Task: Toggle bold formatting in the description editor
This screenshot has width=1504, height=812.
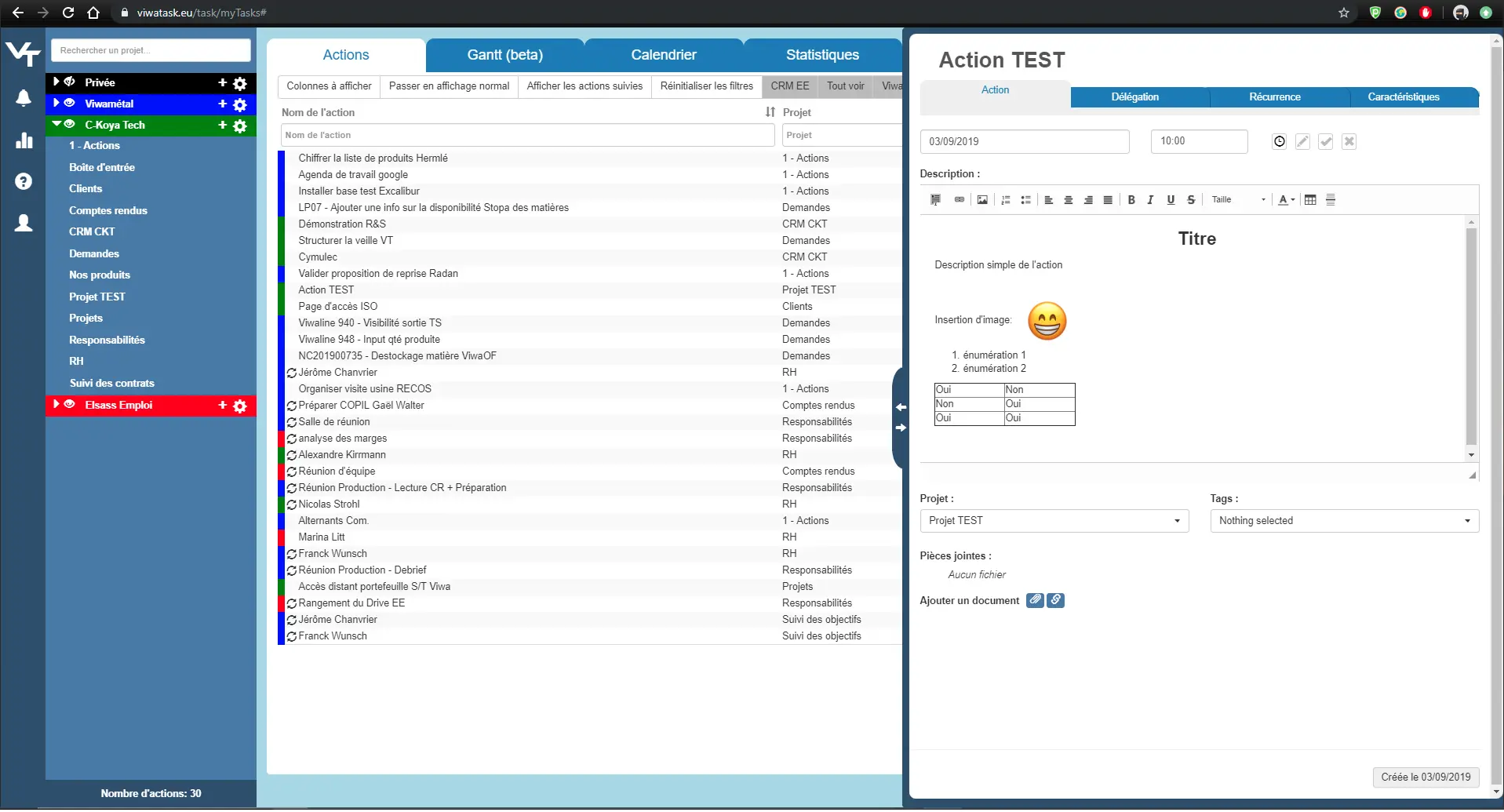Action: (1131, 200)
